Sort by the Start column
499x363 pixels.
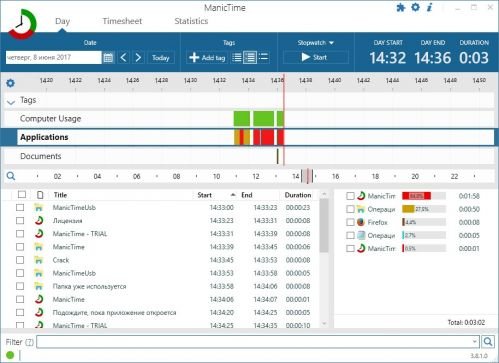coord(205,195)
